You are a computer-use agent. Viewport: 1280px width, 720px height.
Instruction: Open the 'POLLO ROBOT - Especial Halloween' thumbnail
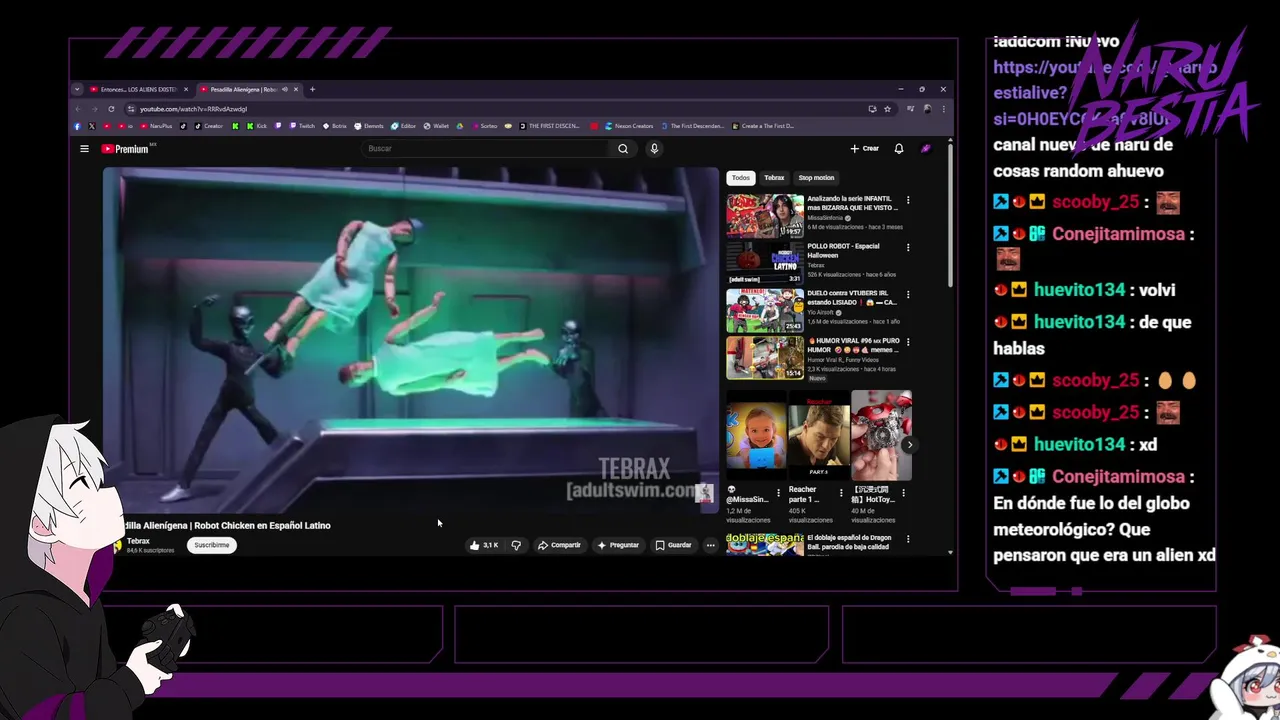(765, 262)
